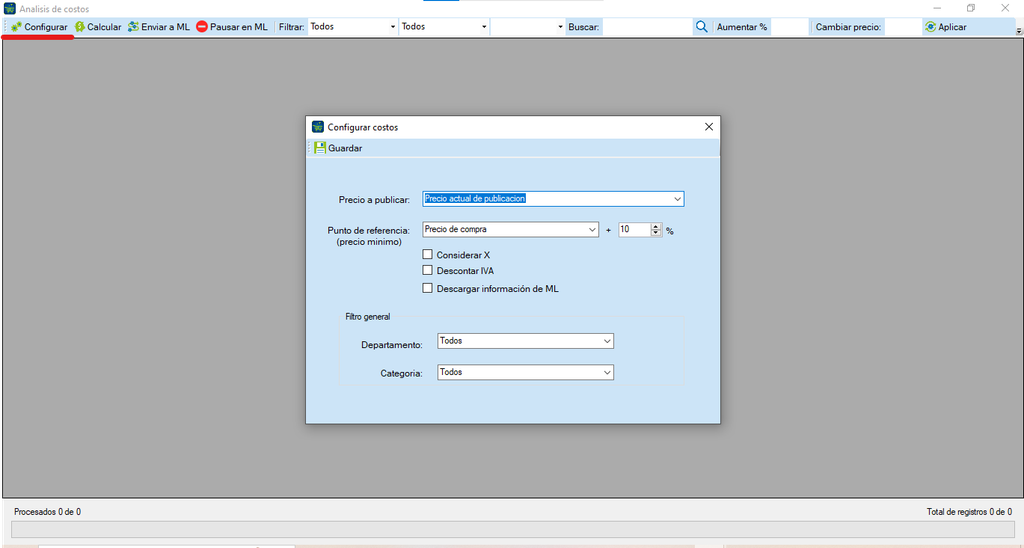Click the toolbar overflow arrow
1024x548 pixels.
tap(1019, 31)
